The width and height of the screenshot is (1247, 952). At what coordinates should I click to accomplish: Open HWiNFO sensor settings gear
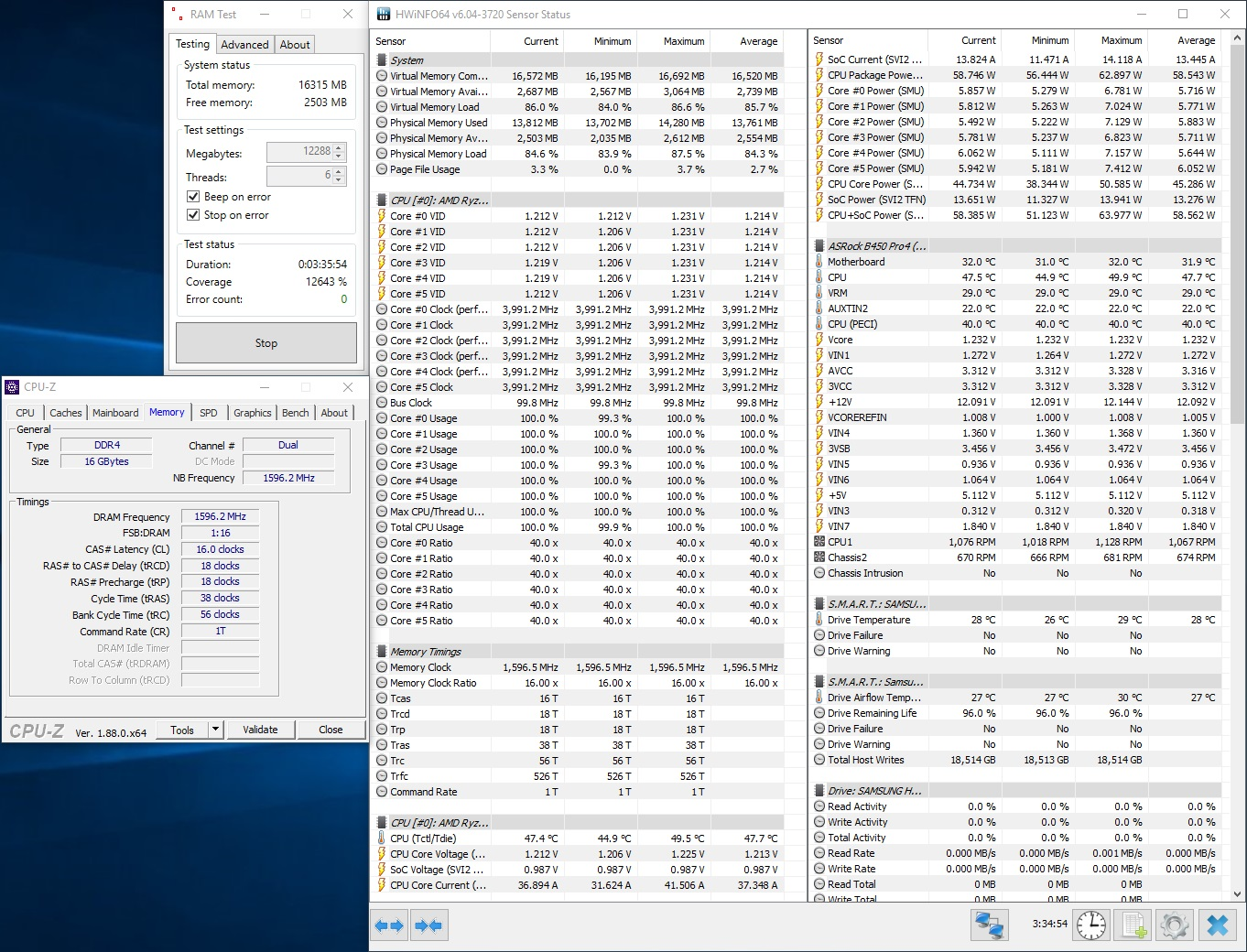[x=1175, y=925]
